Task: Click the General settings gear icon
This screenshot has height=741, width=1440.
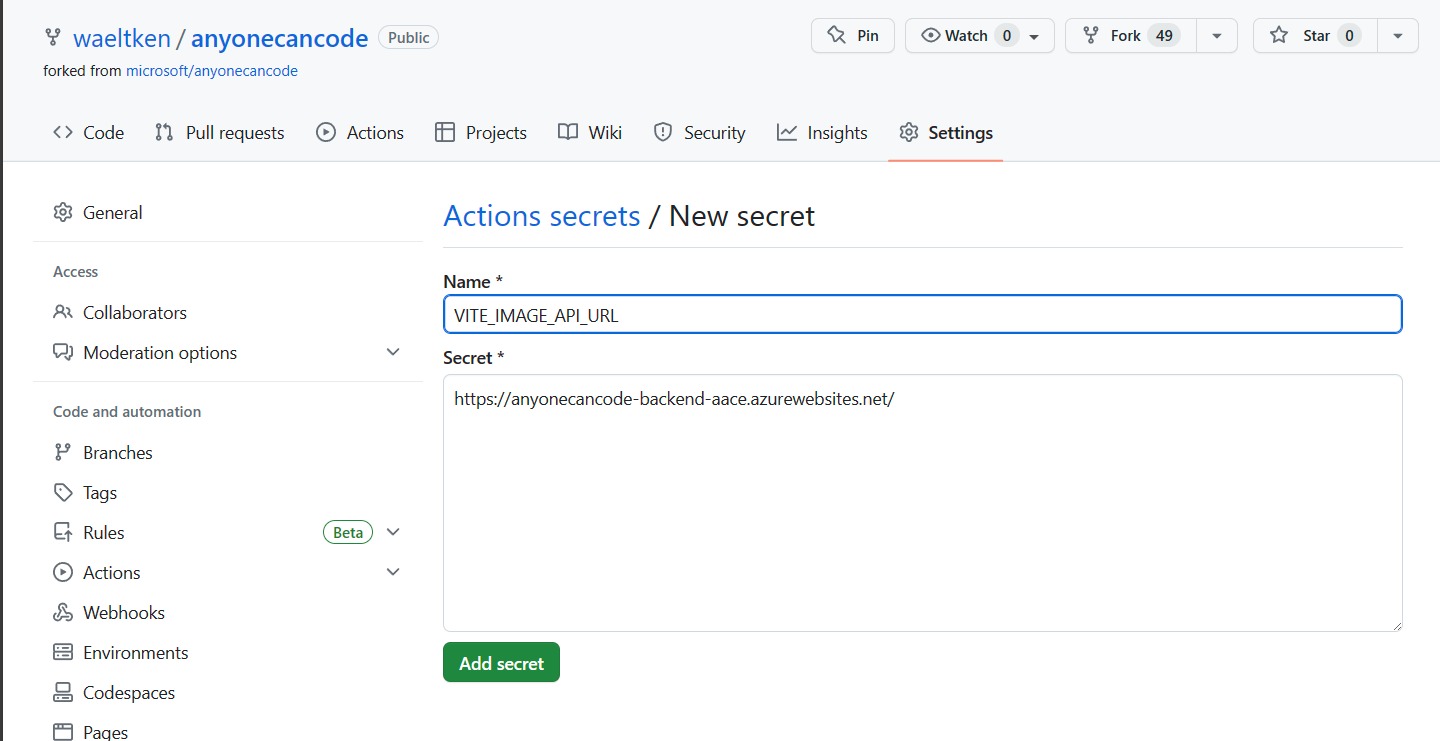Action: (62, 212)
